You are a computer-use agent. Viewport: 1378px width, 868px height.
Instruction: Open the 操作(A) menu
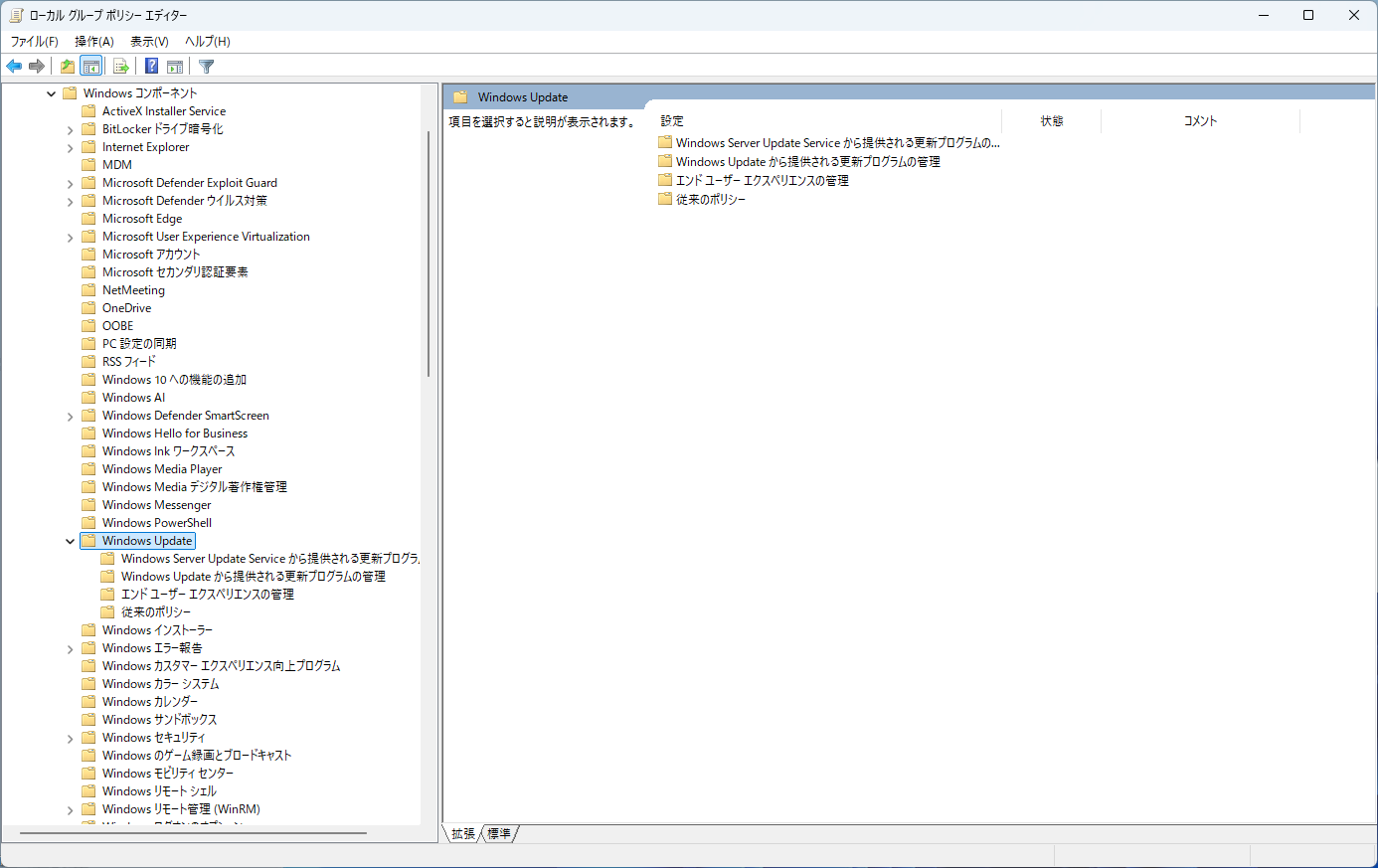click(94, 41)
